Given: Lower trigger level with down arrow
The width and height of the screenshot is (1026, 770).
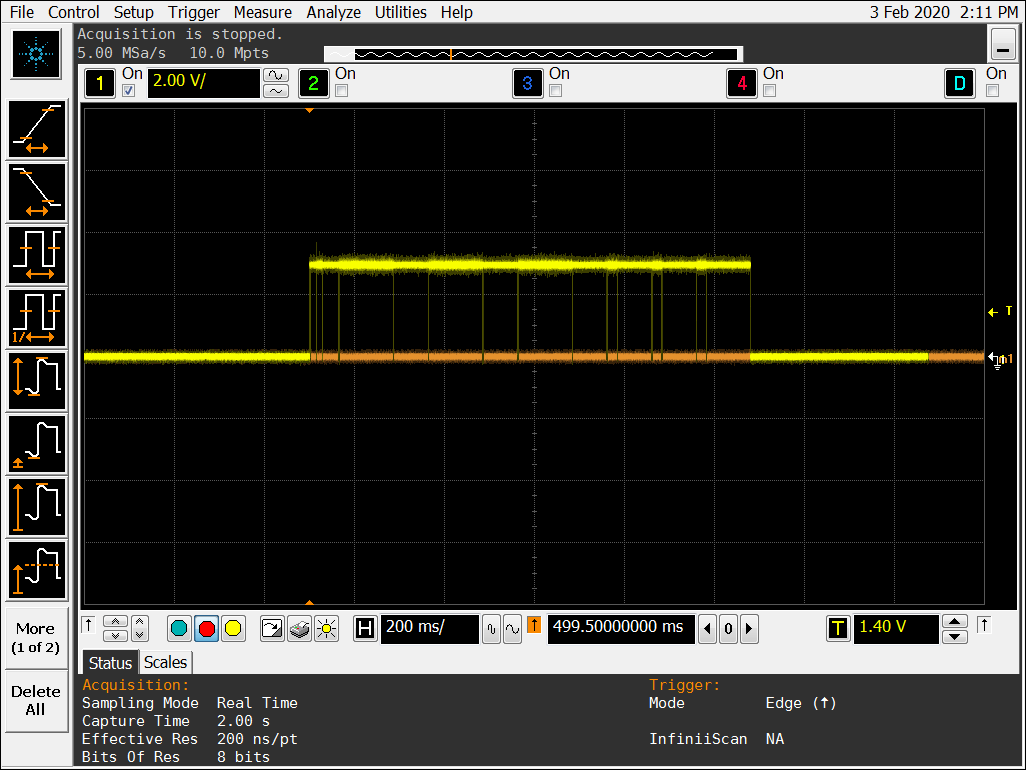Looking at the screenshot, I should coord(955,637).
